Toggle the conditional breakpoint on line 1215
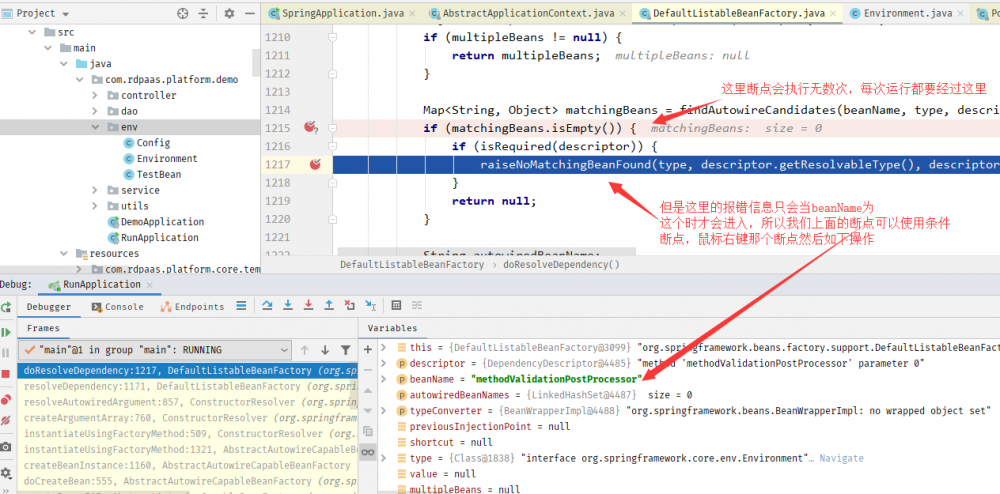Screen dimensions: 1000x494 point(311,127)
